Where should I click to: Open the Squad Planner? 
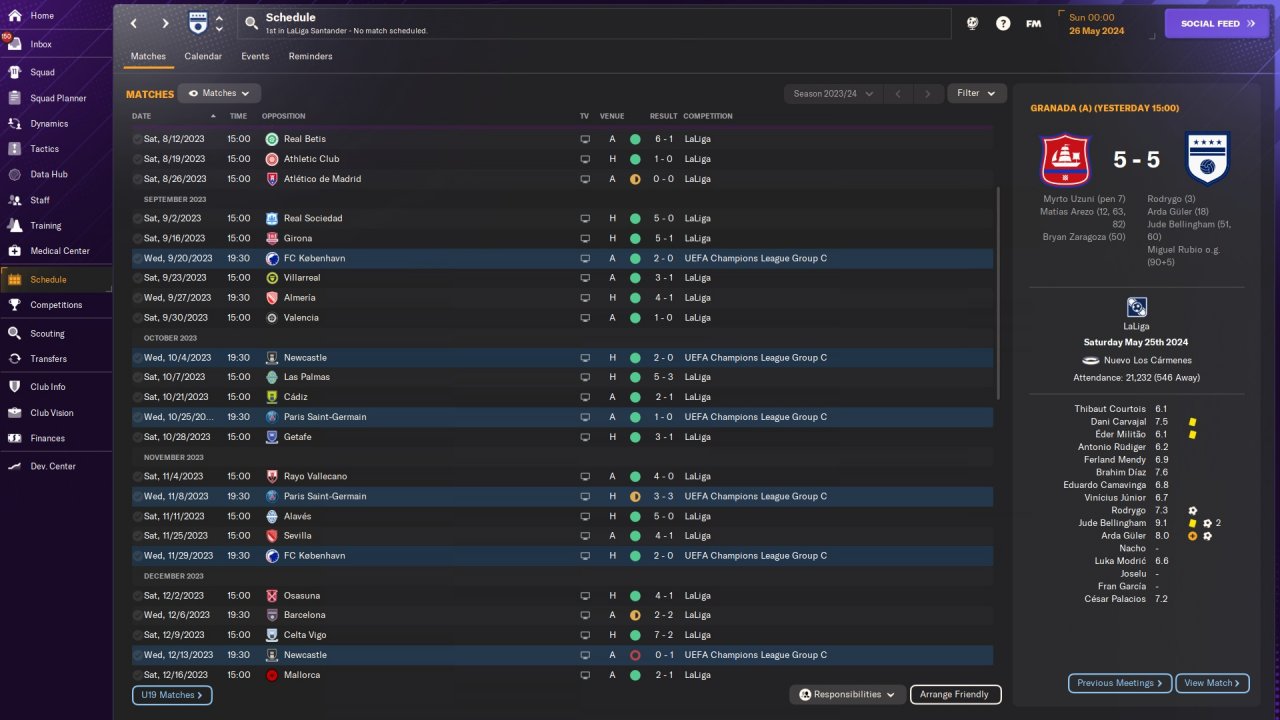coord(56,98)
